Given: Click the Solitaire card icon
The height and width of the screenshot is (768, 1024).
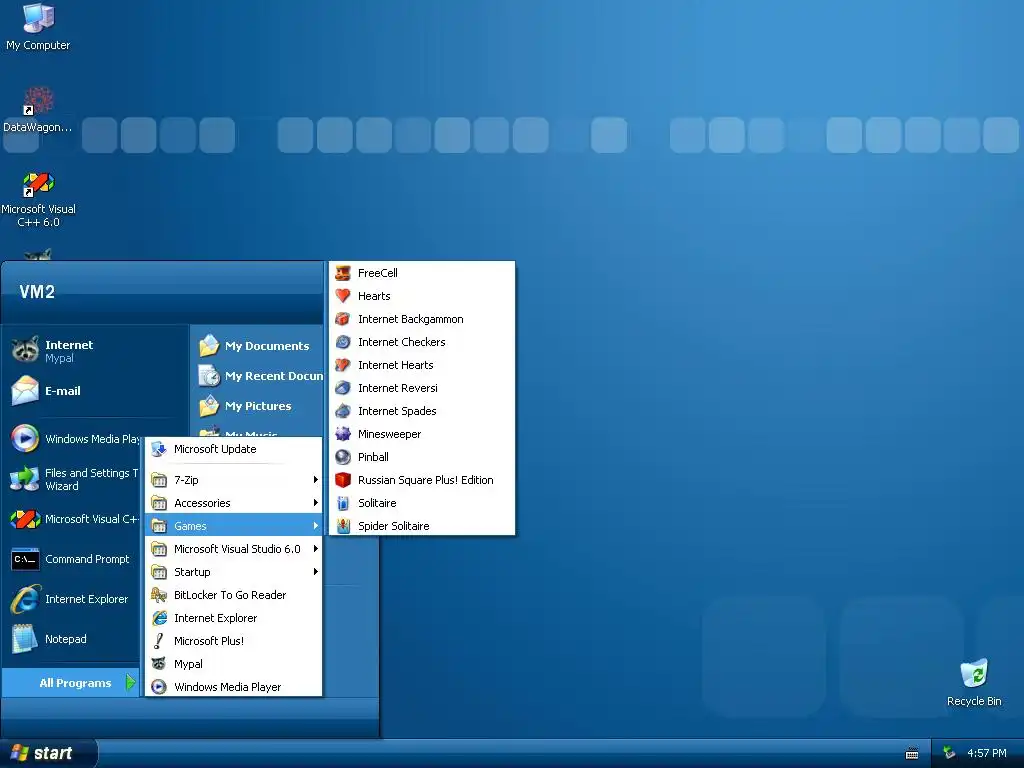Looking at the screenshot, I should coord(343,503).
